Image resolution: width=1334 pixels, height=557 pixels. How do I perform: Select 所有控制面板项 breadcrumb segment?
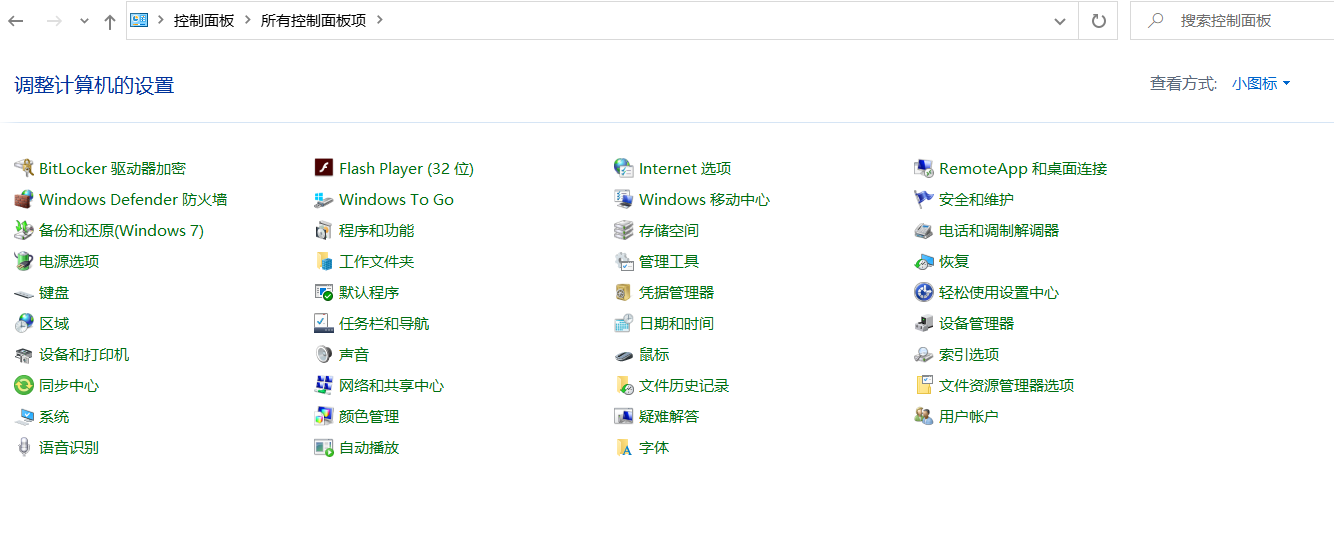pos(313,21)
